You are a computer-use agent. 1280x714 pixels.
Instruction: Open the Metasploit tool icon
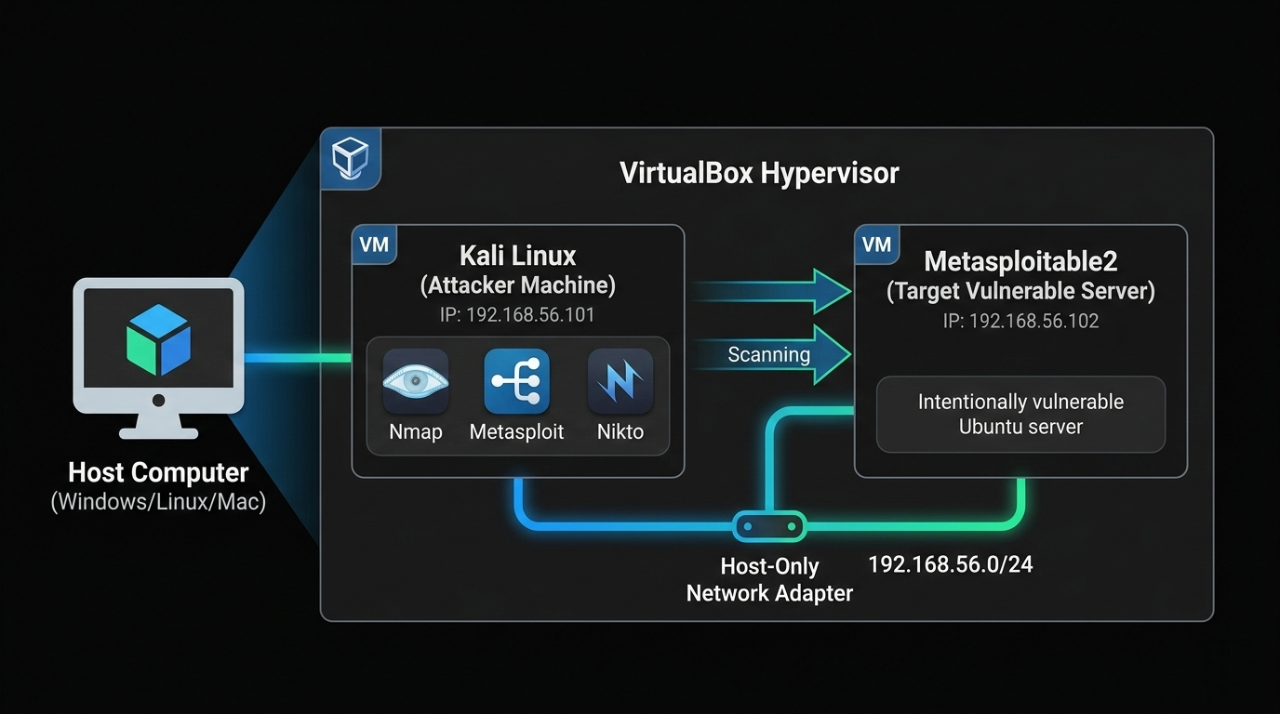coord(517,381)
